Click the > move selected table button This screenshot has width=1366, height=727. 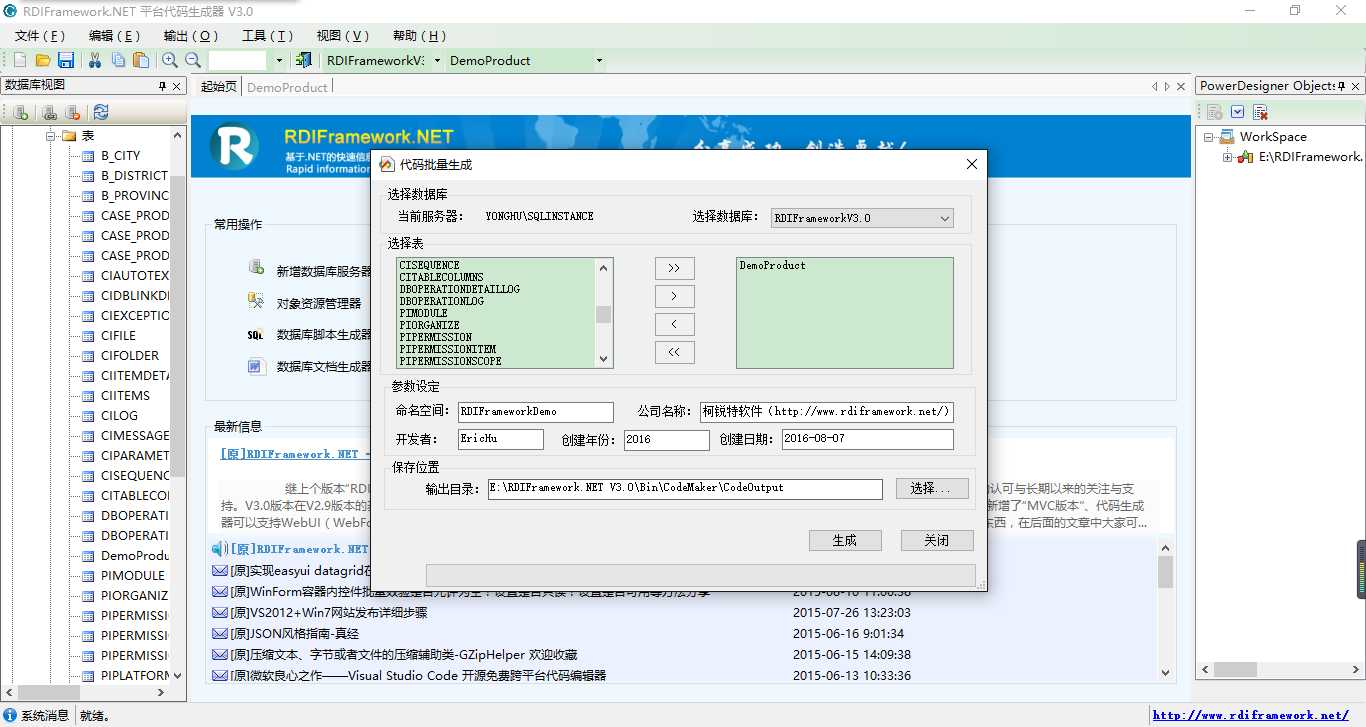coord(674,296)
